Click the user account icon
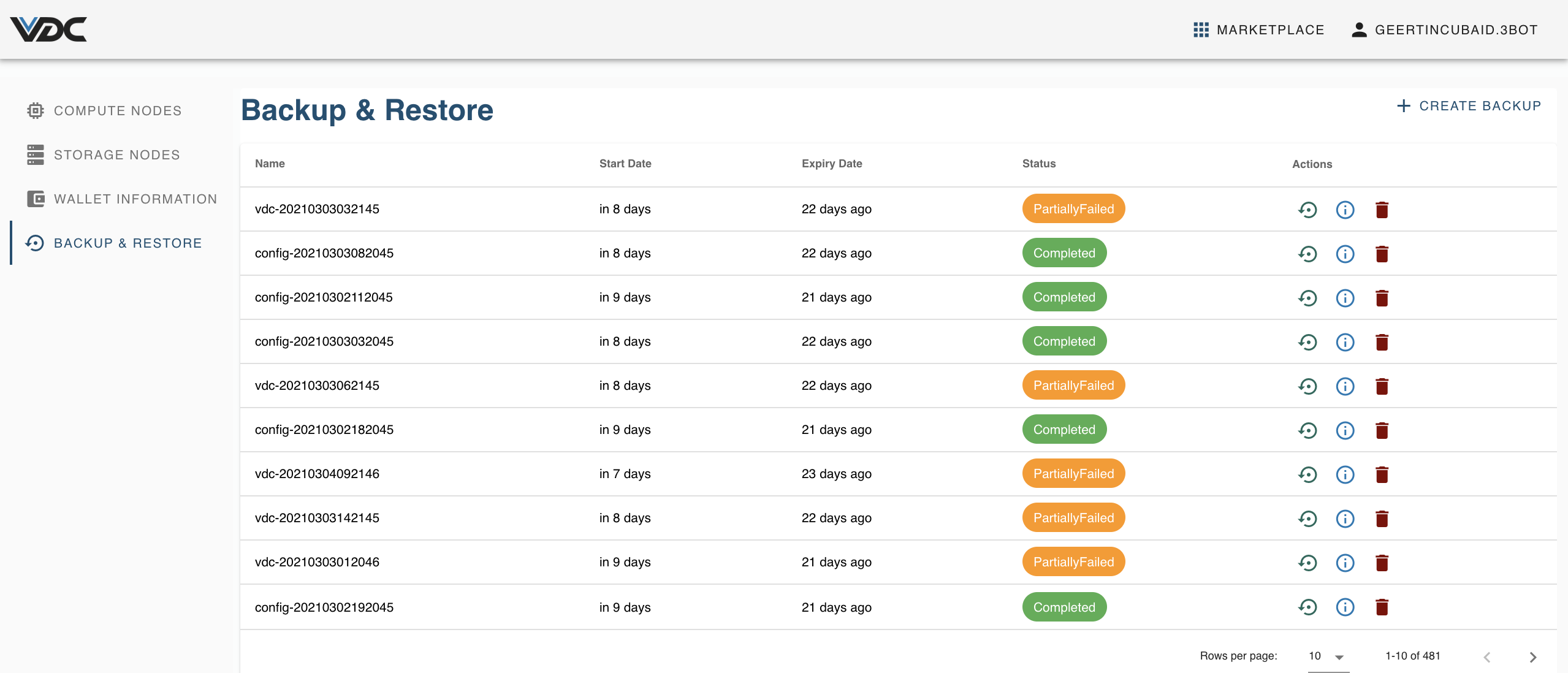Image resolution: width=1568 pixels, height=673 pixels. pos(1360,29)
